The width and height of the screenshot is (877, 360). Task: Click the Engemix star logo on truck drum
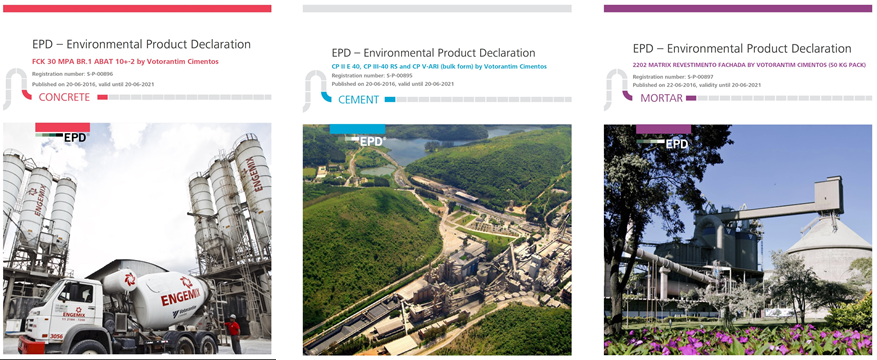pos(186,282)
